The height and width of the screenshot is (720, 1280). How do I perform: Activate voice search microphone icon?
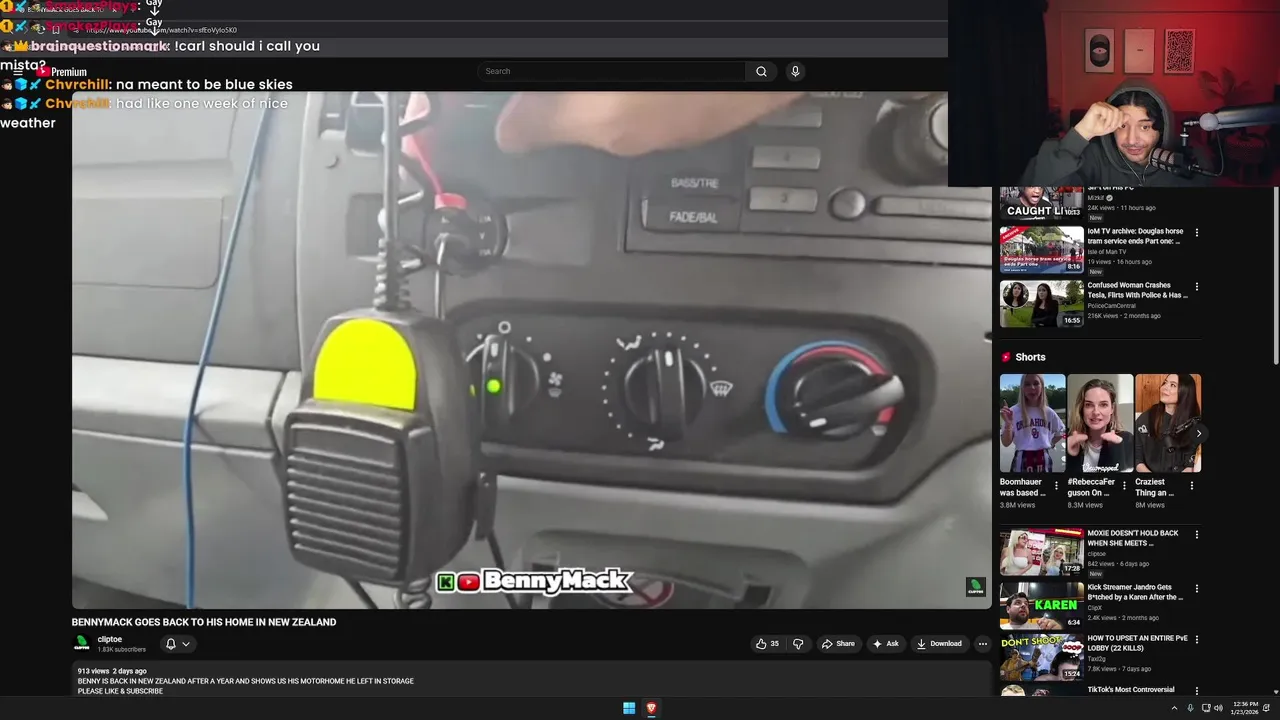click(795, 71)
